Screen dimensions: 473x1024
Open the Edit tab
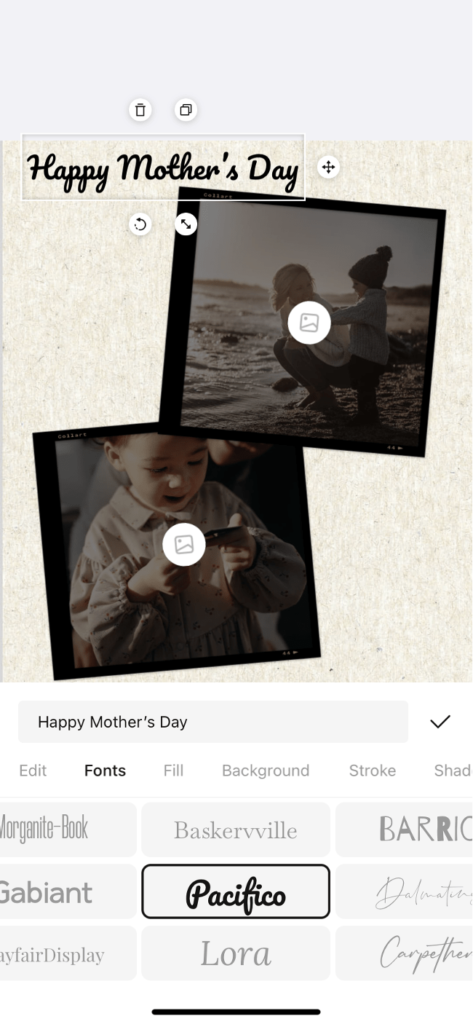click(x=33, y=771)
